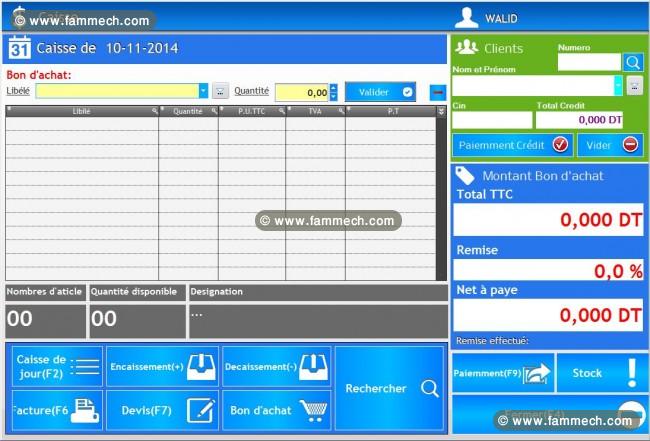Click the Encaissement(+) button

coord(162,366)
